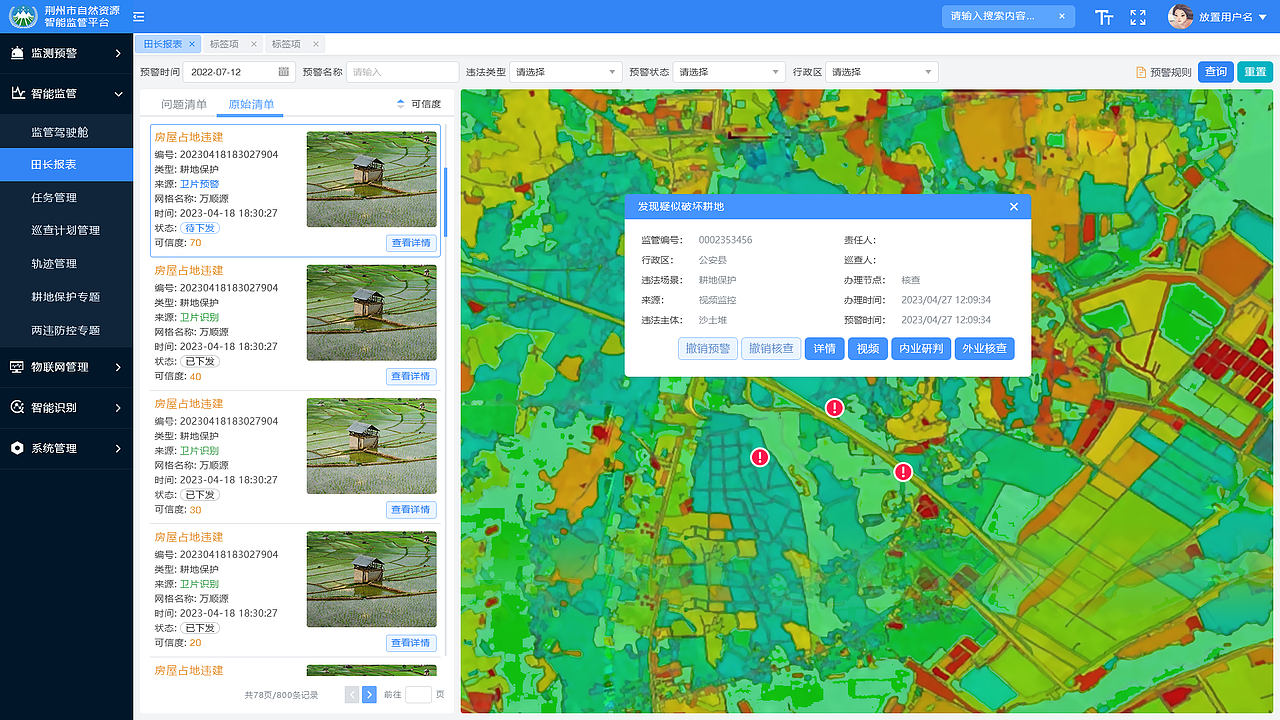Open 耕地保护专题 in the sidebar
The width and height of the screenshot is (1280, 720).
tap(66, 296)
